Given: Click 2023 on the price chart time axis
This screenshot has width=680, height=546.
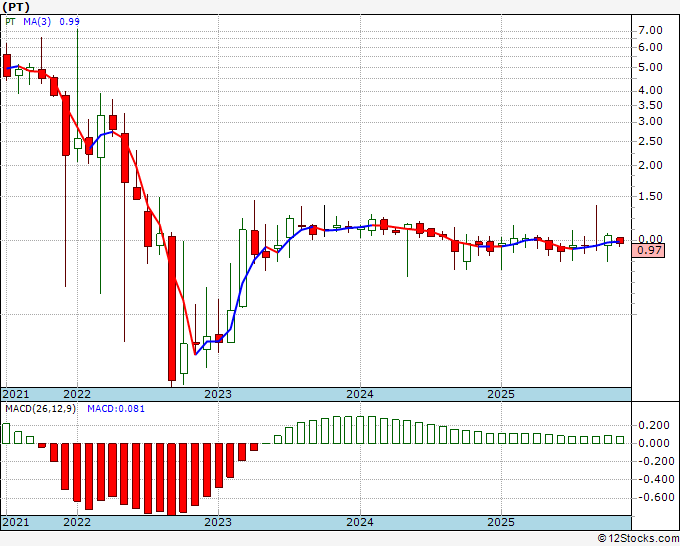Looking at the screenshot, I should 218,394.
